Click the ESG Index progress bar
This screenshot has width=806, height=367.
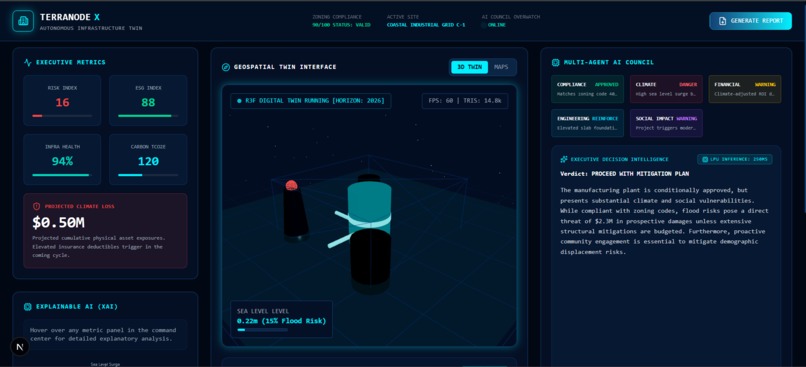pos(148,116)
